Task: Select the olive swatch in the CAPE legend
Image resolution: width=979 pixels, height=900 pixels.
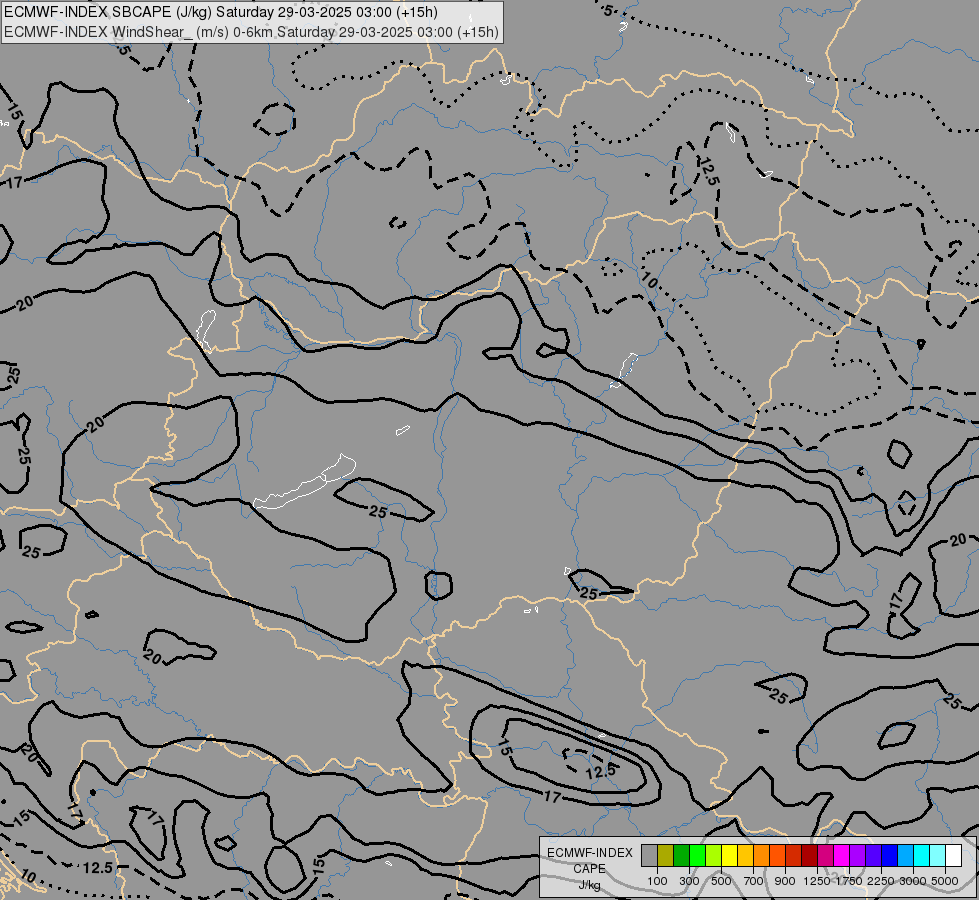Action: (666, 856)
